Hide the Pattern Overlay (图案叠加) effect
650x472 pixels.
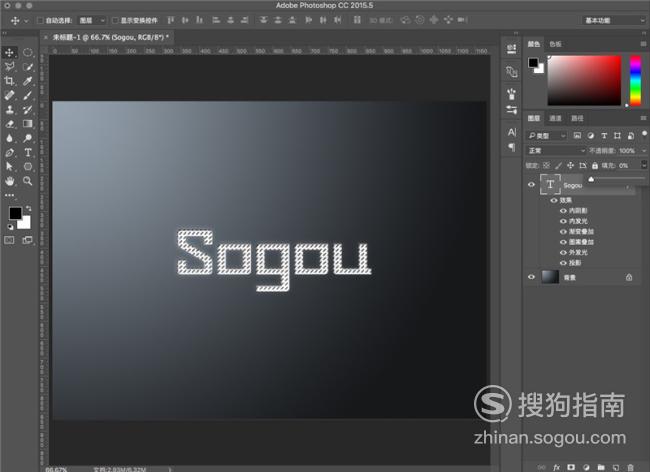[x=563, y=242]
